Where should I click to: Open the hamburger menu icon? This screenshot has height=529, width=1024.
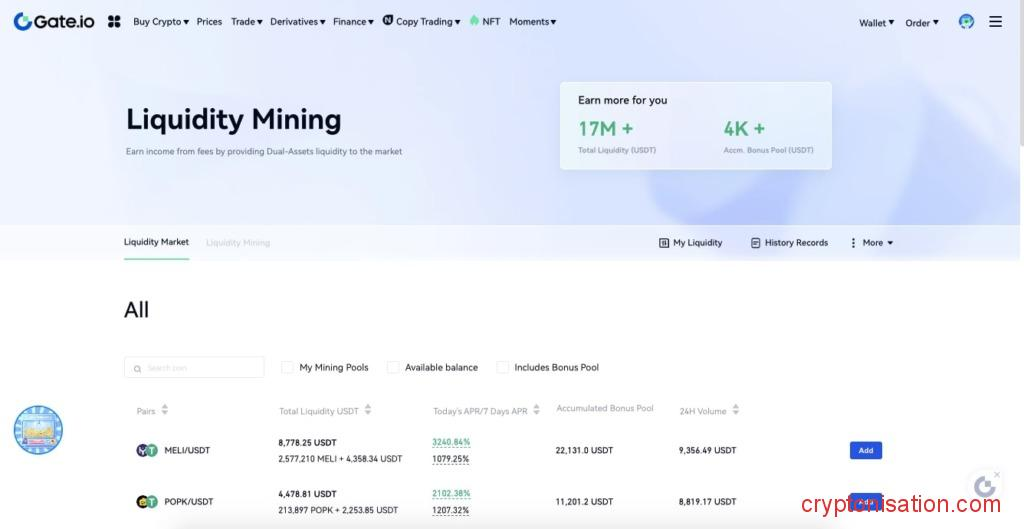(995, 22)
